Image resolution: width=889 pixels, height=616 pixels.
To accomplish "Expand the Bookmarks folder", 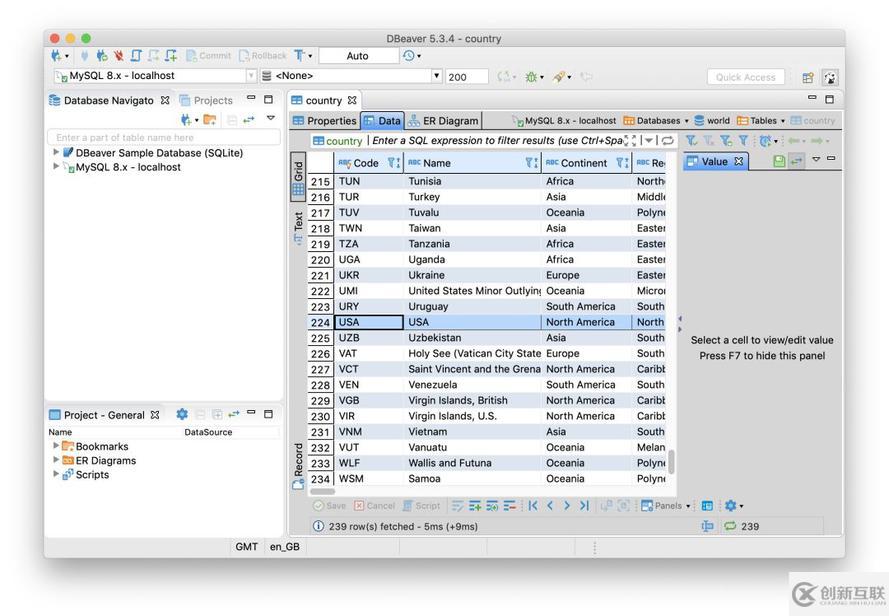I will pyautogui.click(x=56, y=446).
